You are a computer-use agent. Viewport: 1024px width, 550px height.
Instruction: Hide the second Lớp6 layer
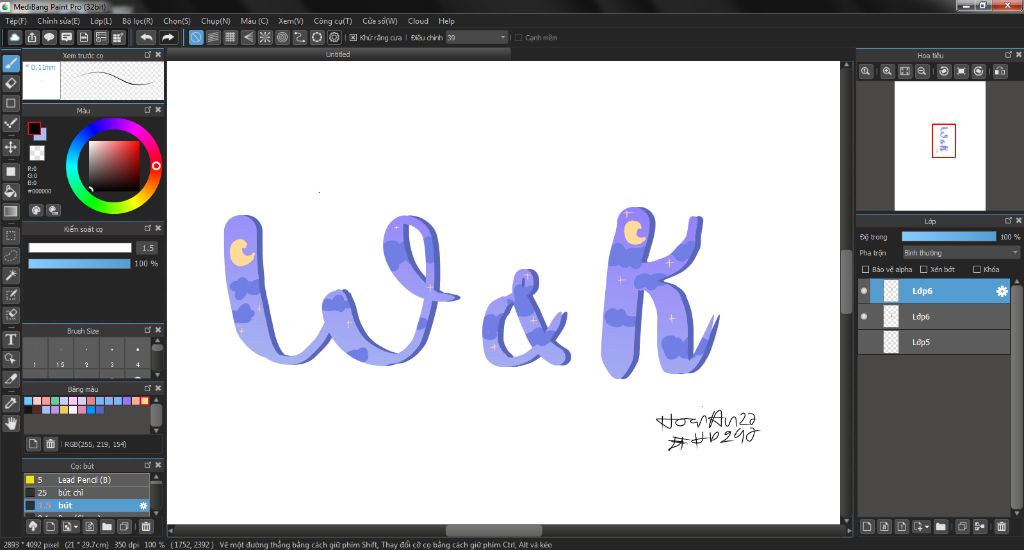[x=864, y=317]
